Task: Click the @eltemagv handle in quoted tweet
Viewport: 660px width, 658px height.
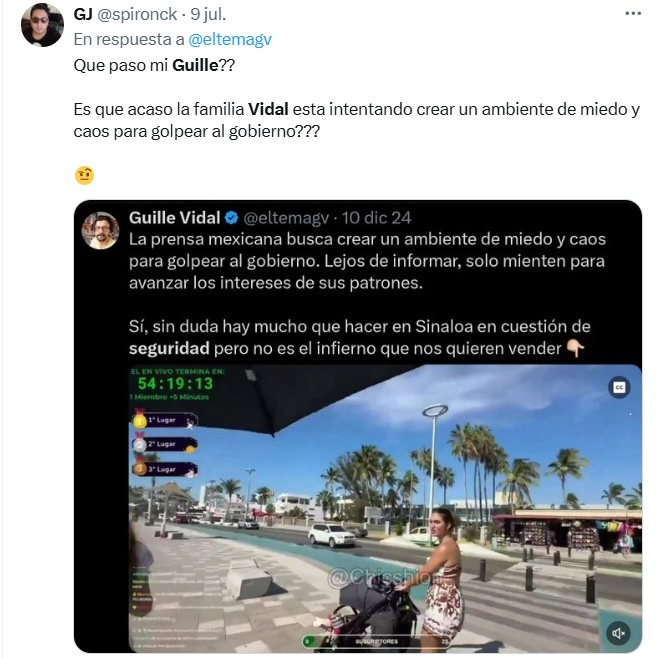Action: [x=286, y=218]
